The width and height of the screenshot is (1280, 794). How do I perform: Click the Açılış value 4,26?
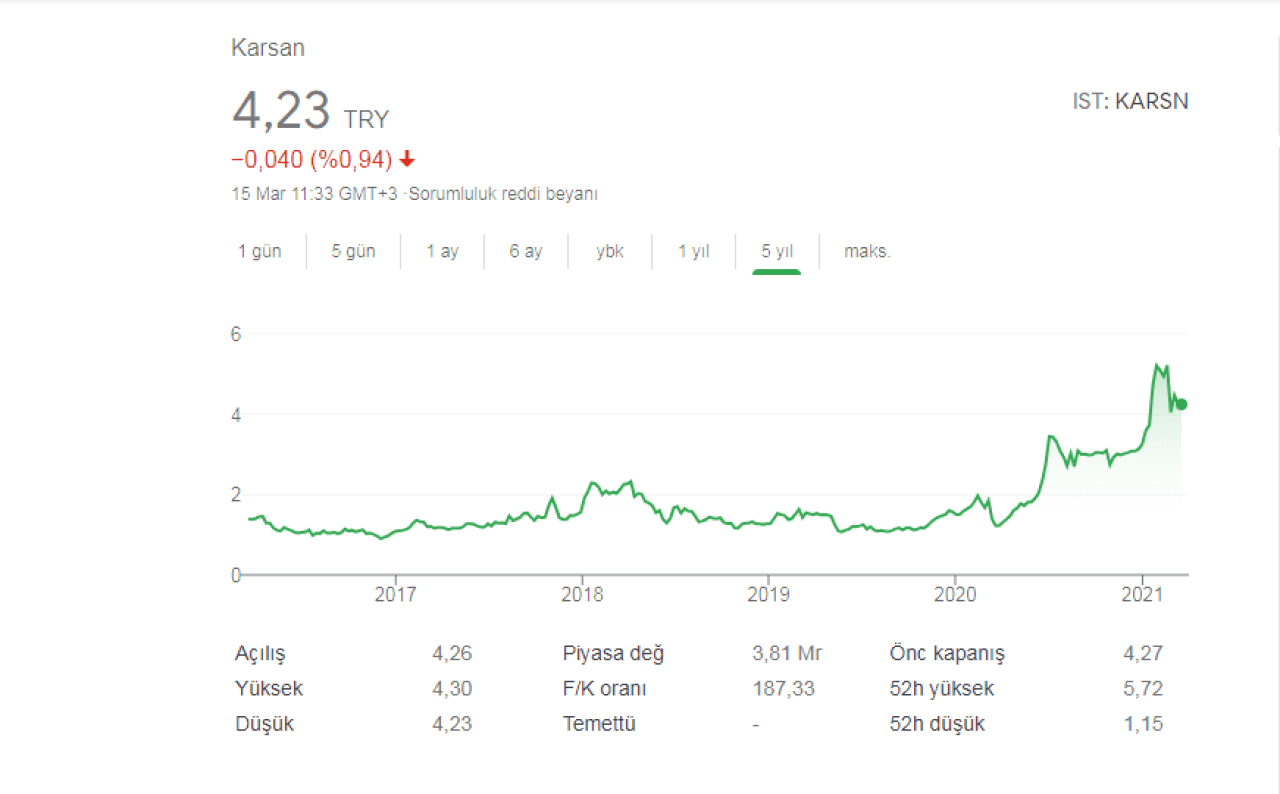click(452, 654)
